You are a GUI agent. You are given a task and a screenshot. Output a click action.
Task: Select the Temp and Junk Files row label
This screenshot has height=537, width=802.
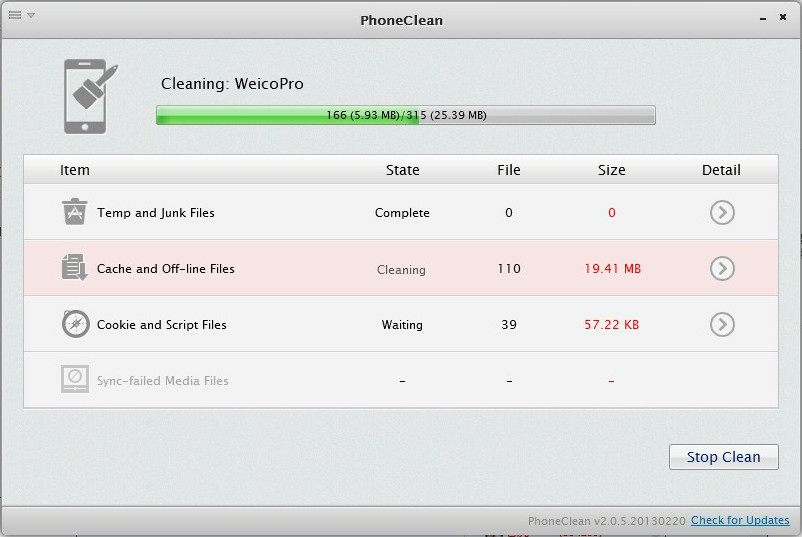[x=156, y=213]
